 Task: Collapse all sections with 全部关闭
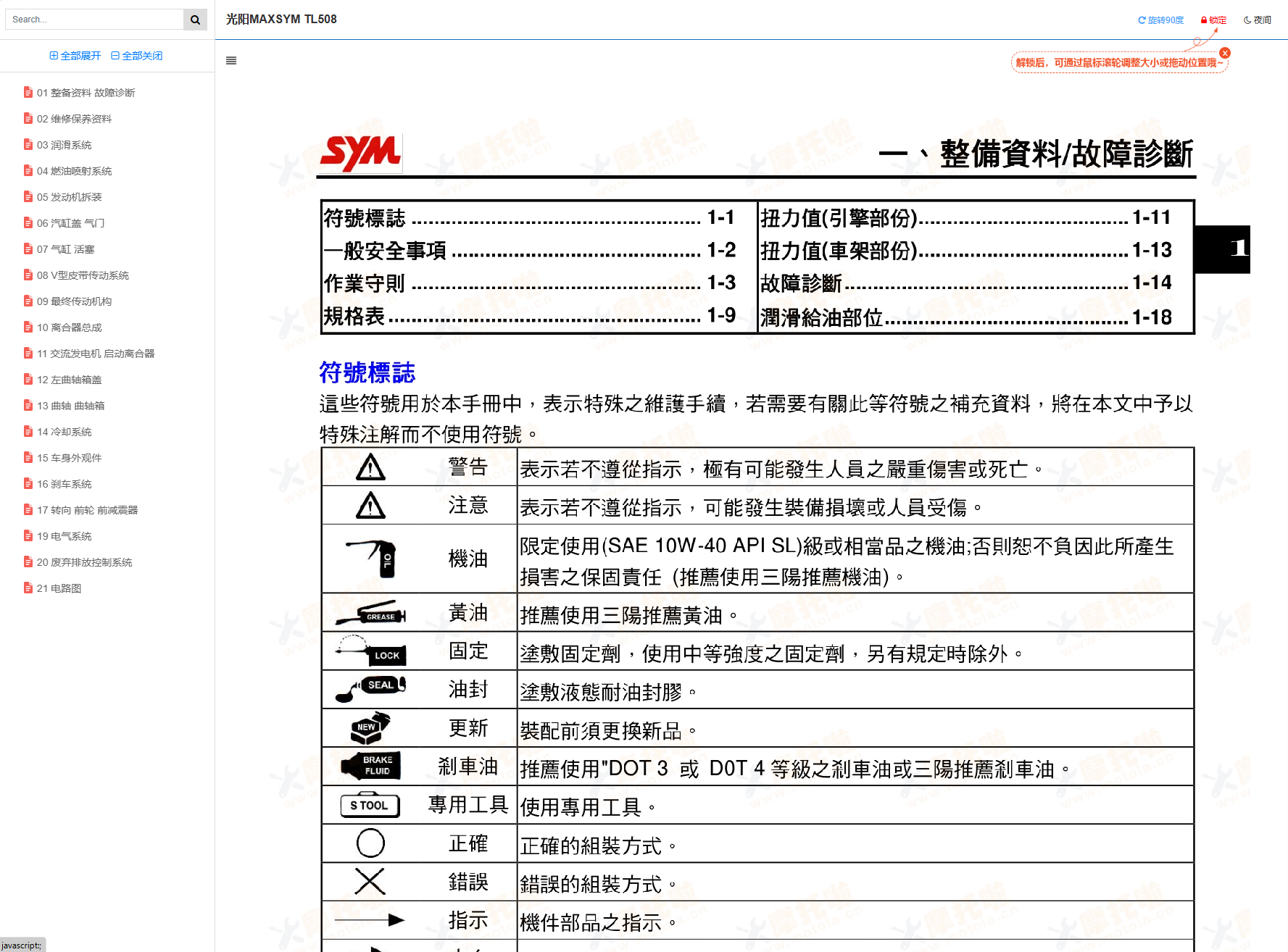pos(137,56)
